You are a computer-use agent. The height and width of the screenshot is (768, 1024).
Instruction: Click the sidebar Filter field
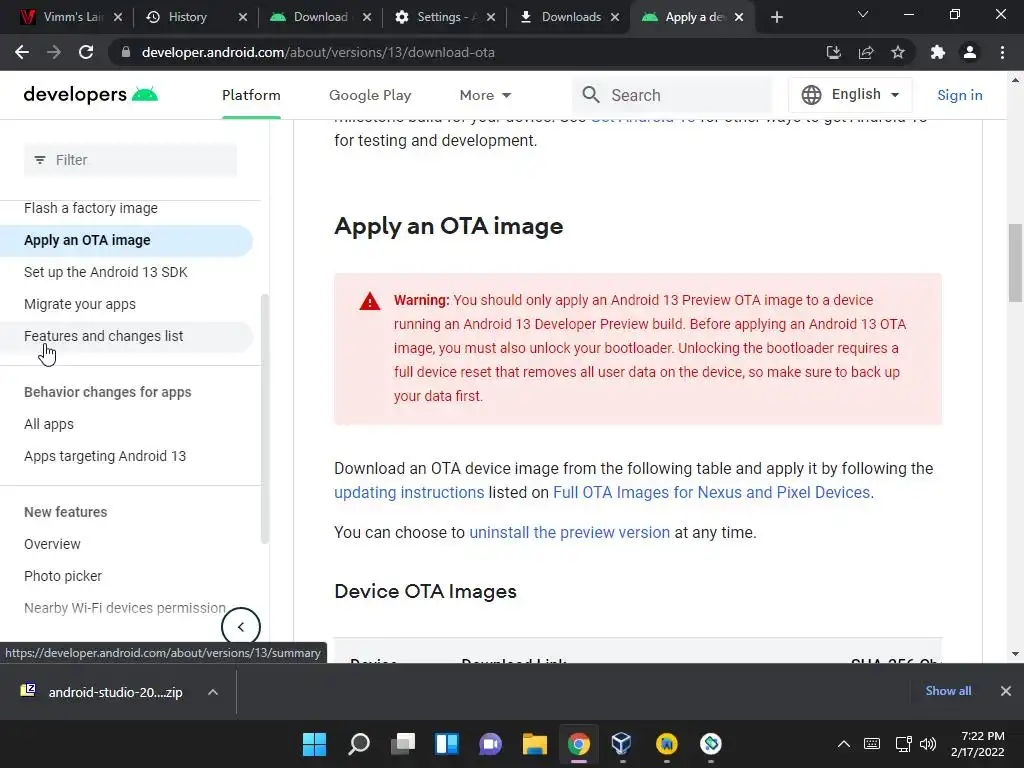[x=130, y=160]
